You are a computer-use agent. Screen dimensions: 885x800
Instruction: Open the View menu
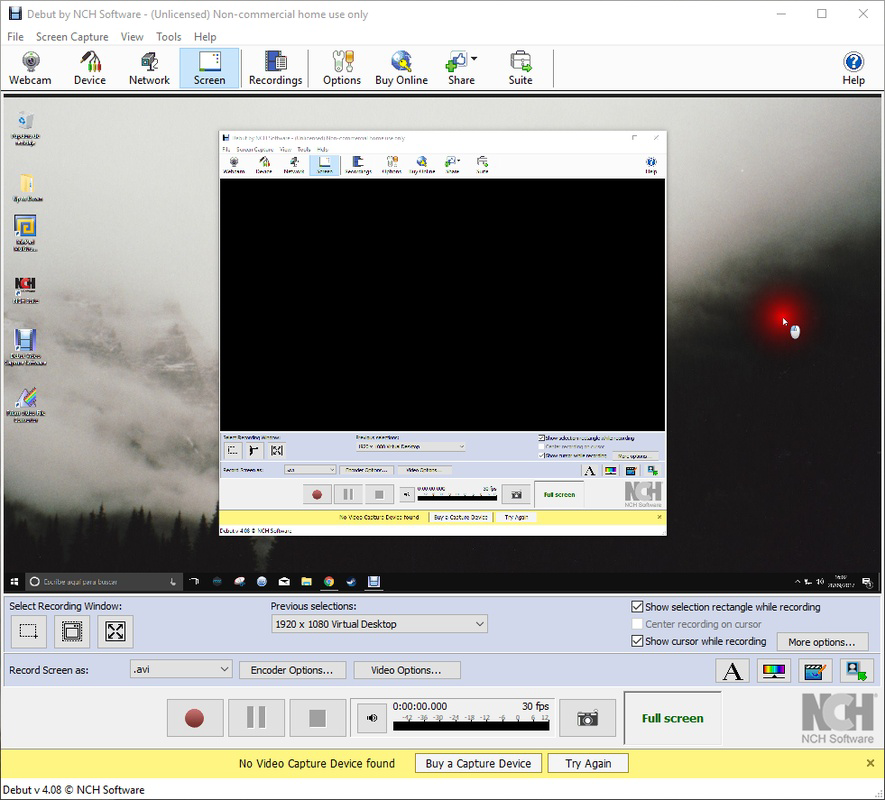tap(132, 37)
